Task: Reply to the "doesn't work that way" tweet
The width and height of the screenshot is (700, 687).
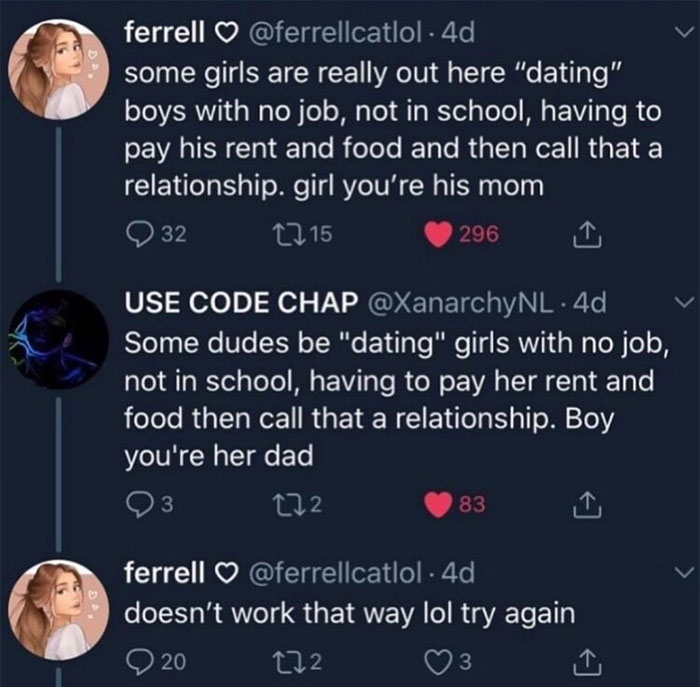Action: tap(139, 662)
